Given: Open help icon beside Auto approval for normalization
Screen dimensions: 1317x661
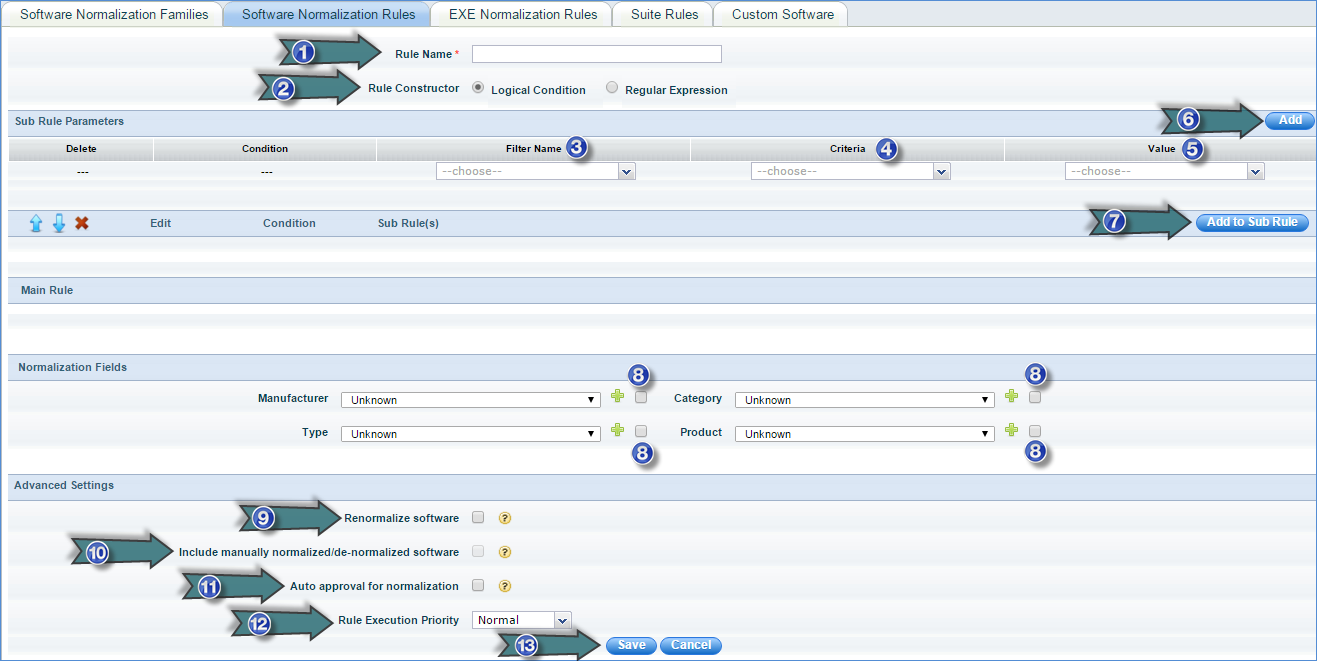Looking at the screenshot, I should (505, 586).
